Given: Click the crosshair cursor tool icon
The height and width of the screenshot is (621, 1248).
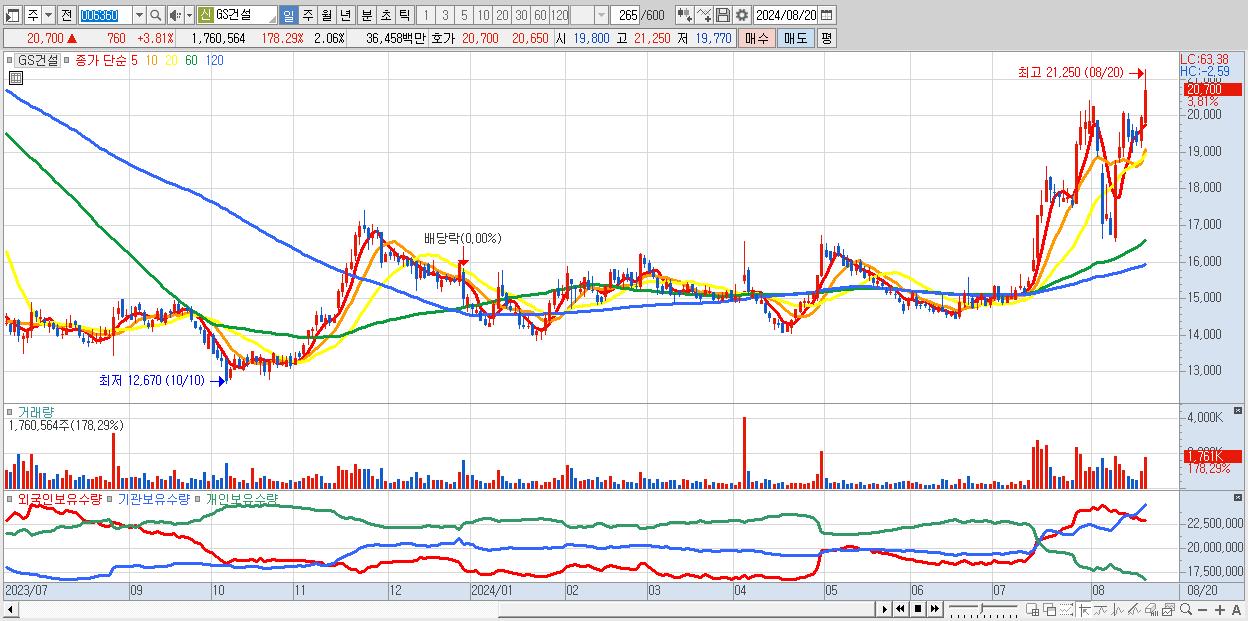Looking at the screenshot, I should 1084,609.
